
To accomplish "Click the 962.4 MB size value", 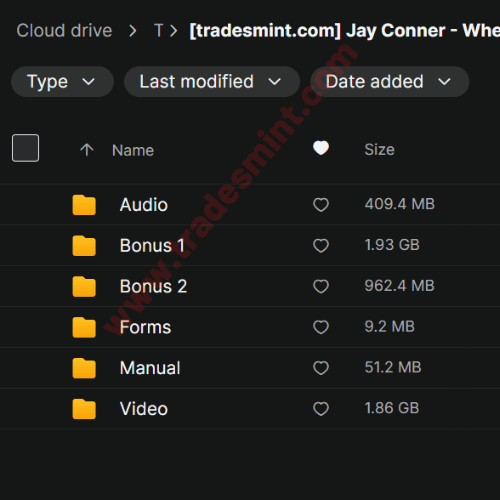I will 400,286.
